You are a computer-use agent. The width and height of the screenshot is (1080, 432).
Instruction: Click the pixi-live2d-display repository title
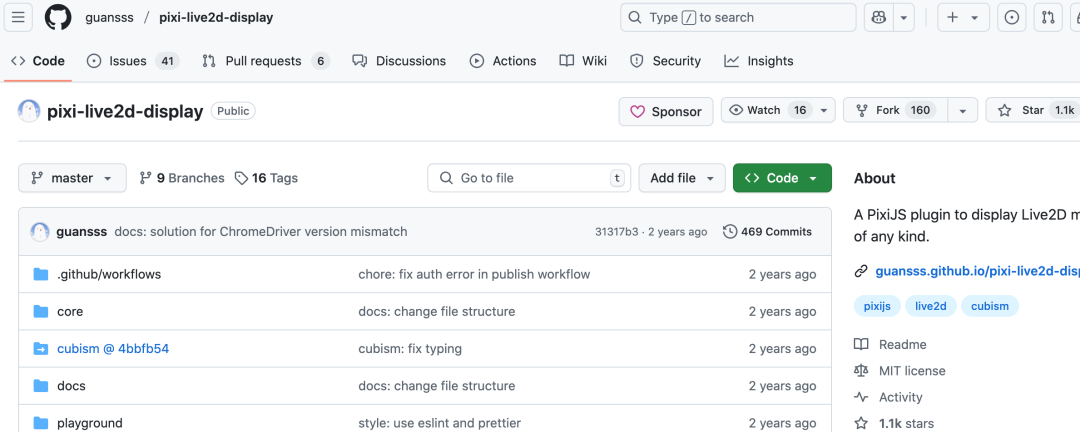pyautogui.click(x=125, y=112)
